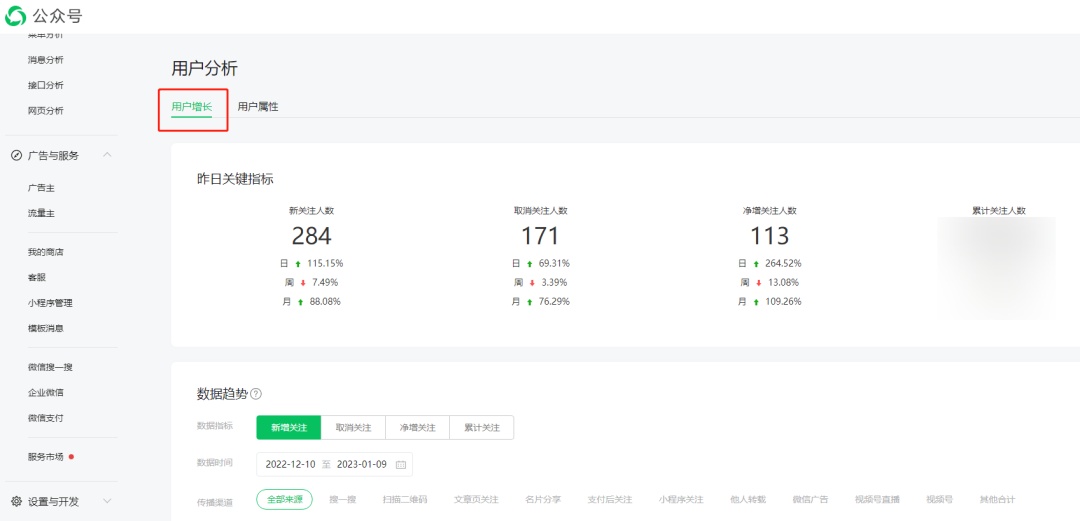This screenshot has width=1080, height=521.
Task: Expand the 设置与开发 section chevron
Action: pyautogui.click(x=107, y=501)
